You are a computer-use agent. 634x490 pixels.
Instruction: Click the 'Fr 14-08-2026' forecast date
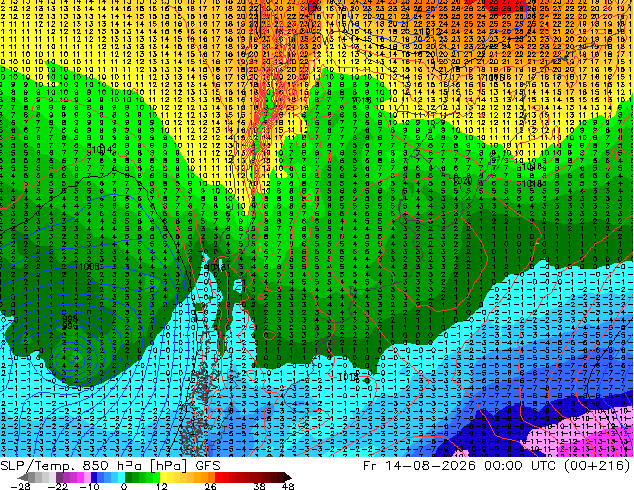419,466
